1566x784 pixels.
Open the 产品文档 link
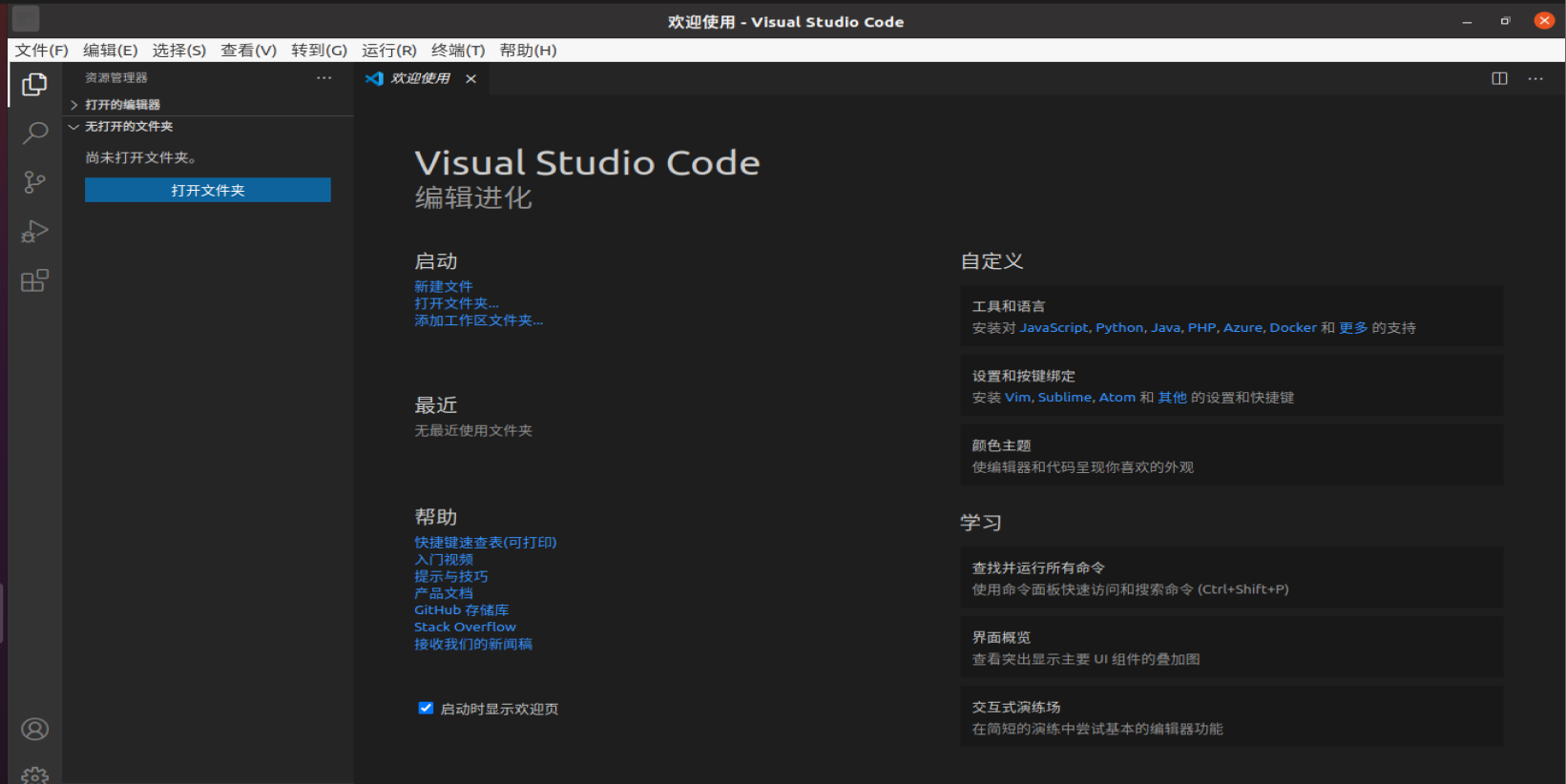click(444, 593)
